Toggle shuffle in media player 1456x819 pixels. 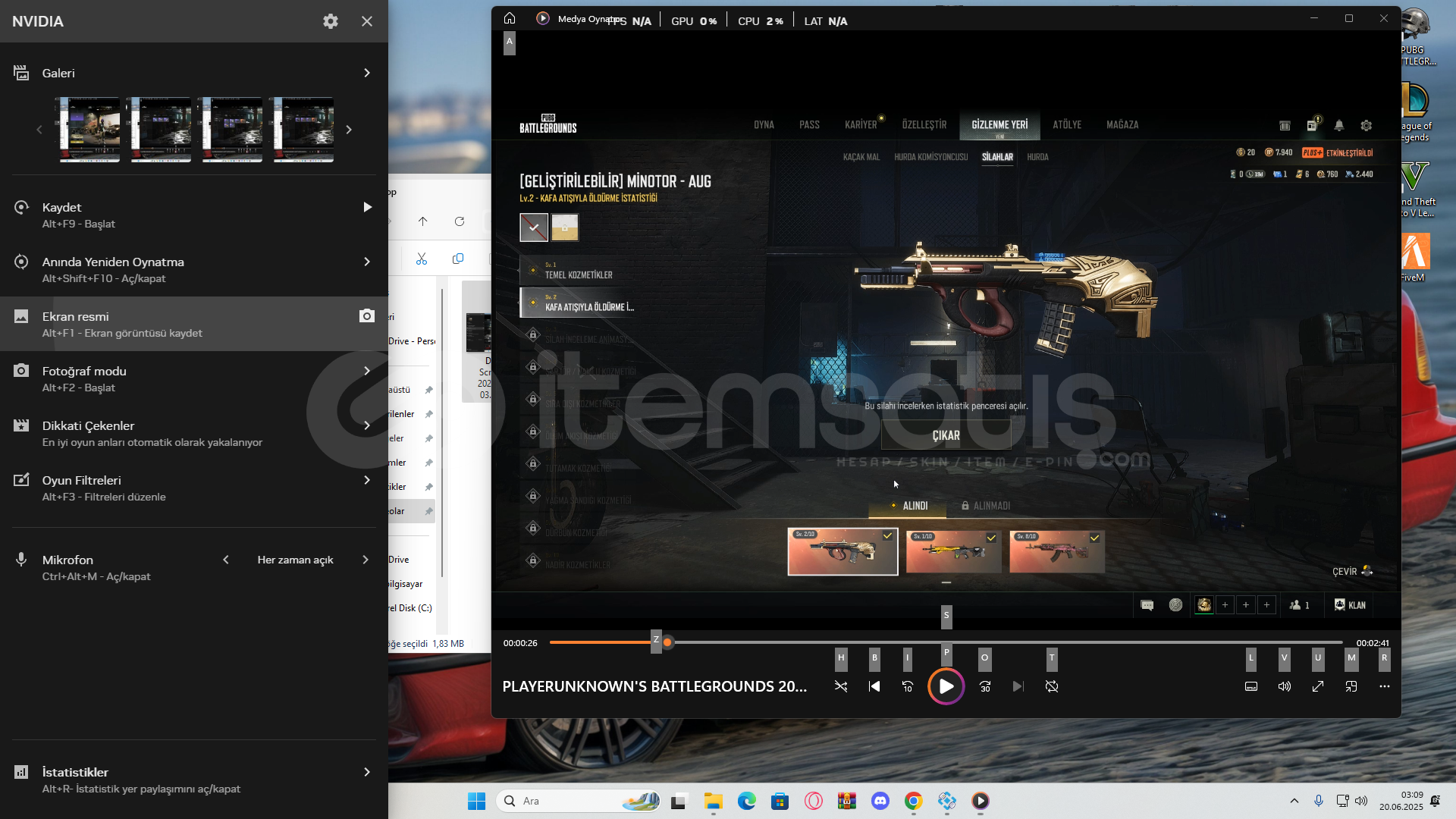[841, 686]
